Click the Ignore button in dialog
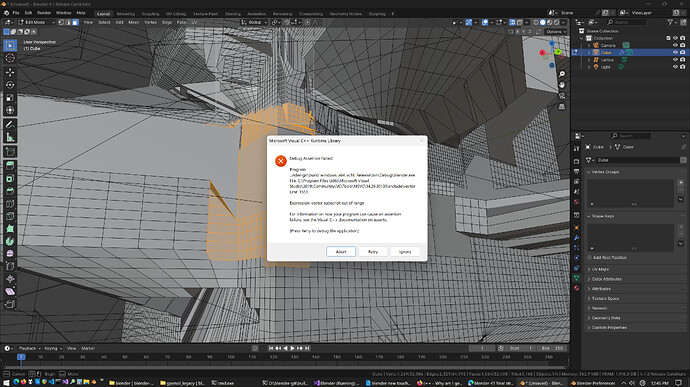The image size is (690, 387). pyautogui.click(x=405, y=251)
